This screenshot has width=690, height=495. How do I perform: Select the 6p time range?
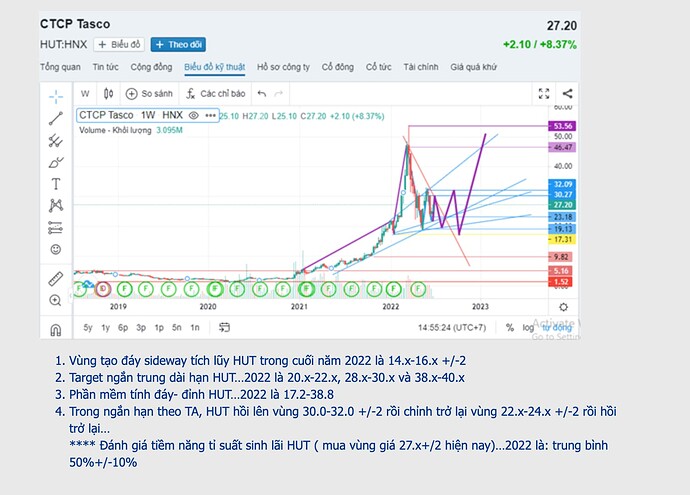click(123, 327)
